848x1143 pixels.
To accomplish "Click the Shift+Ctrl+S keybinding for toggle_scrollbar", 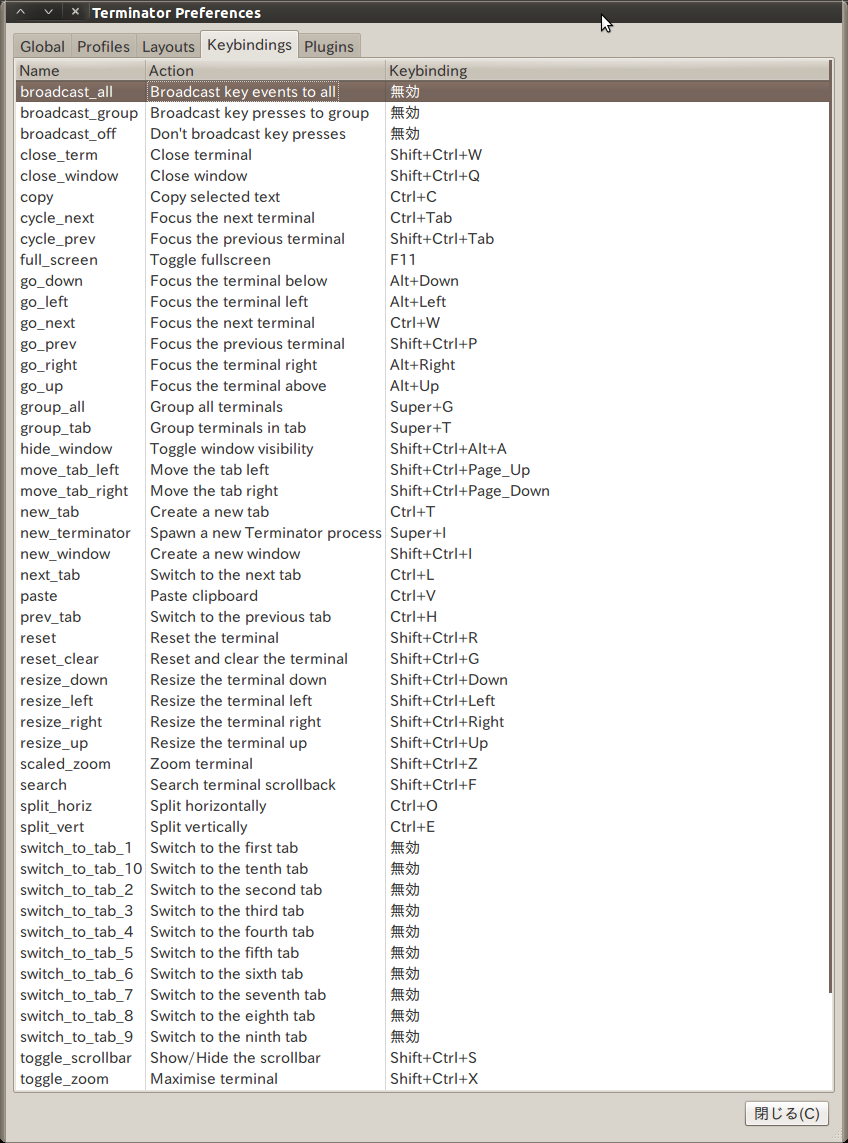I will (x=433, y=1058).
